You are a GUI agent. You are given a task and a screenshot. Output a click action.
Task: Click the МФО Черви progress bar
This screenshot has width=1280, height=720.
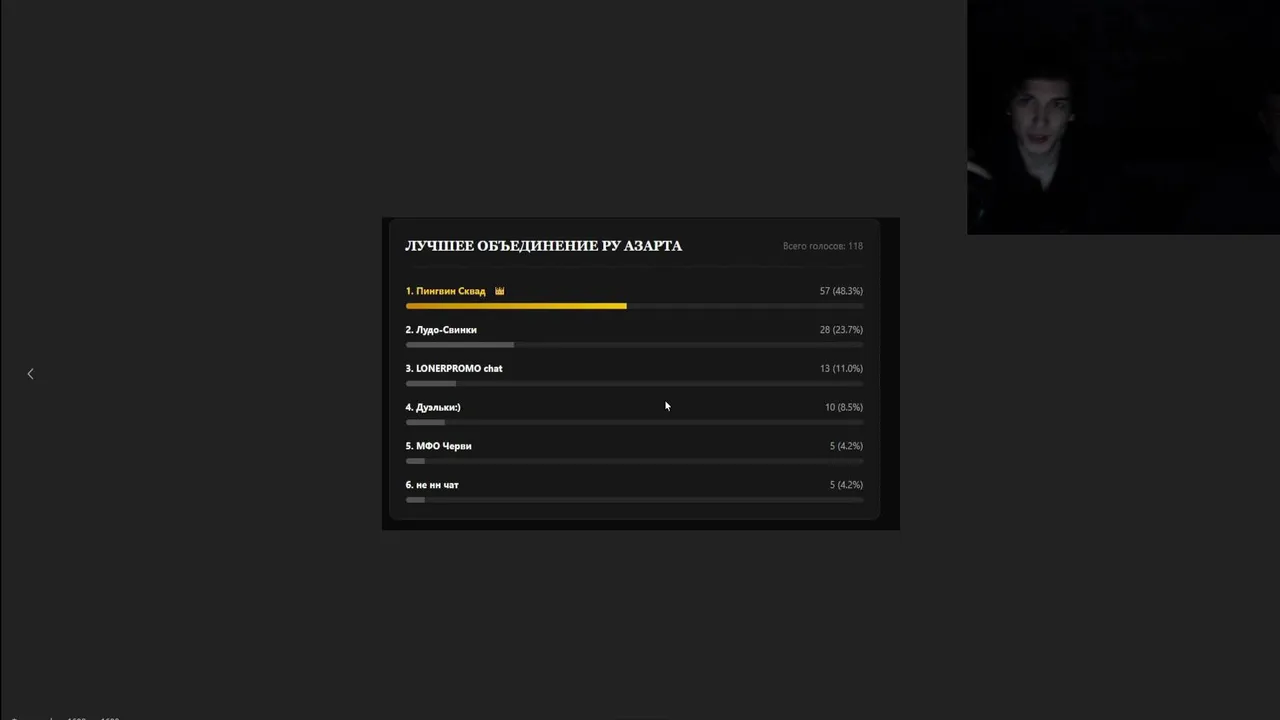coord(416,461)
